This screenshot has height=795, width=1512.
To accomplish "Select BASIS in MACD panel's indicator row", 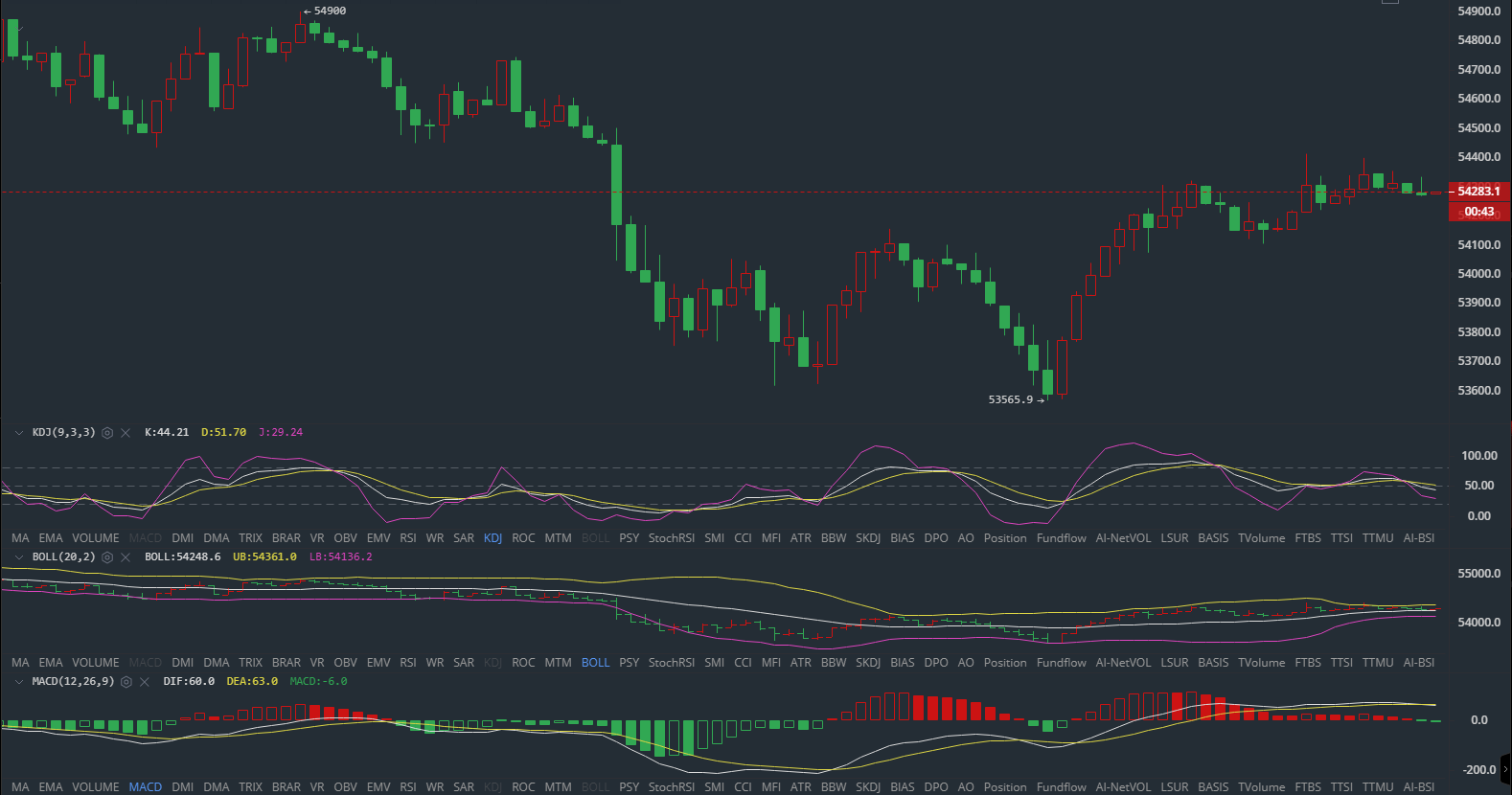I will pyautogui.click(x=1212, y=787).
